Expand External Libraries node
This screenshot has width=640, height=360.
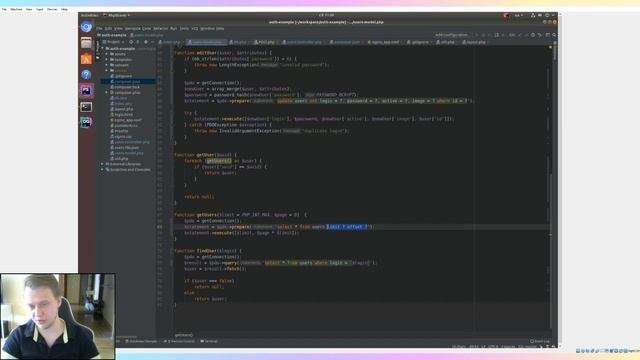(102, 164)
